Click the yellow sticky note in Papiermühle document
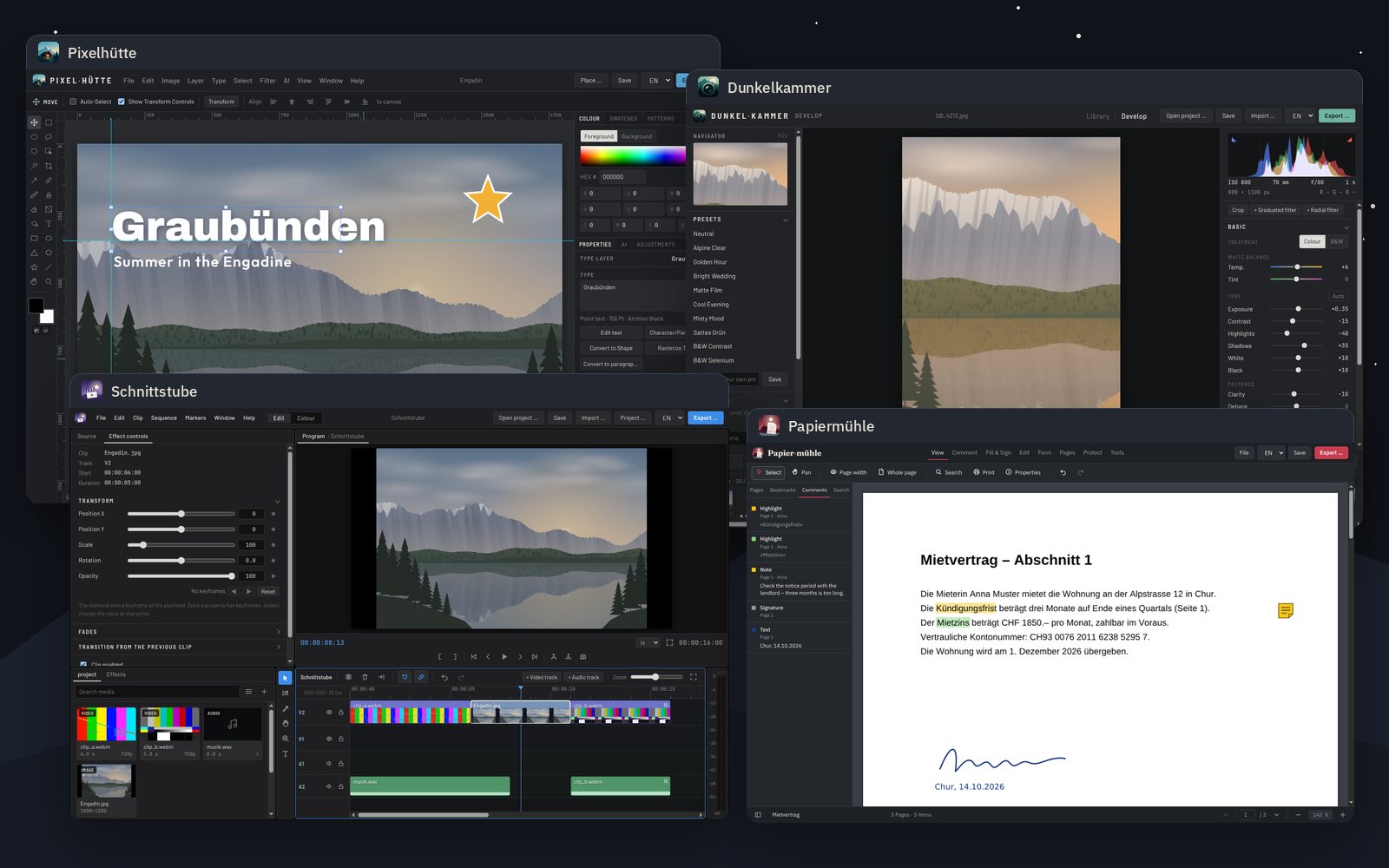 coord(1286,611)
